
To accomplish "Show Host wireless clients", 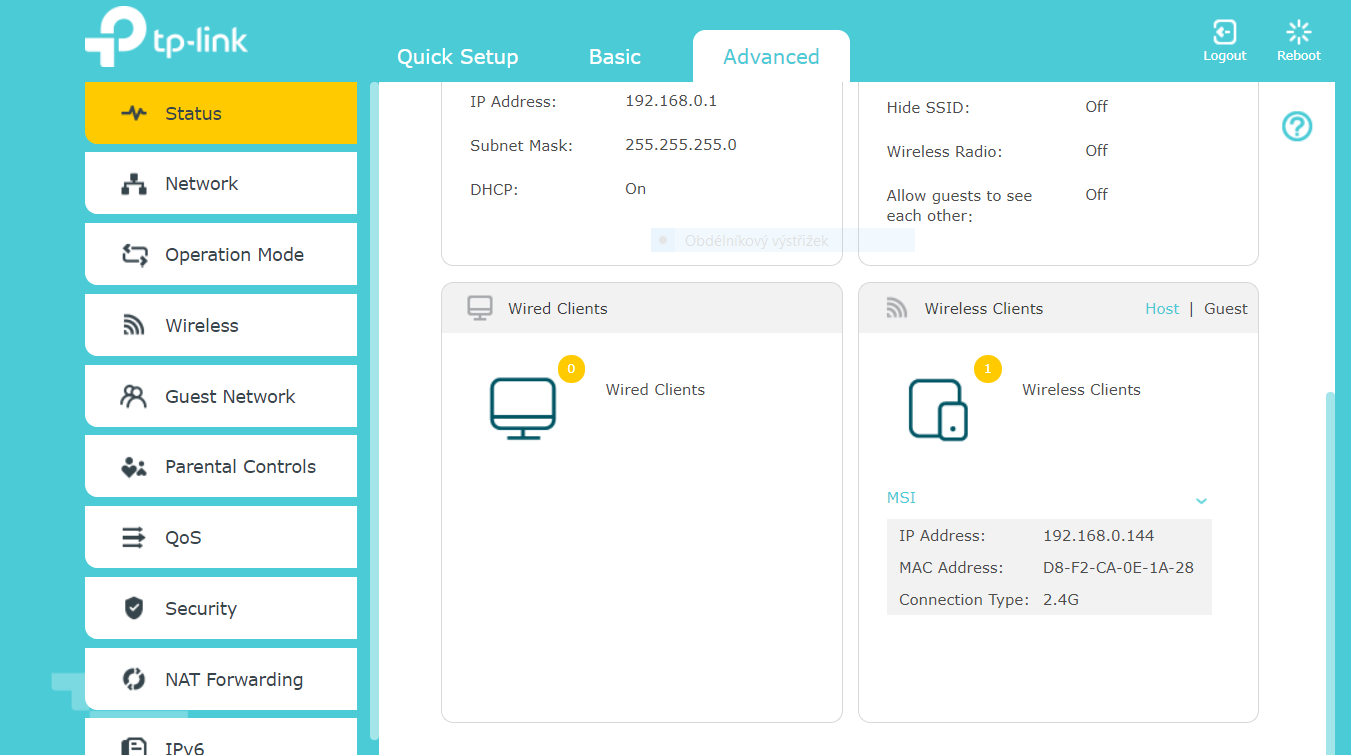I will click(1161, 309).
